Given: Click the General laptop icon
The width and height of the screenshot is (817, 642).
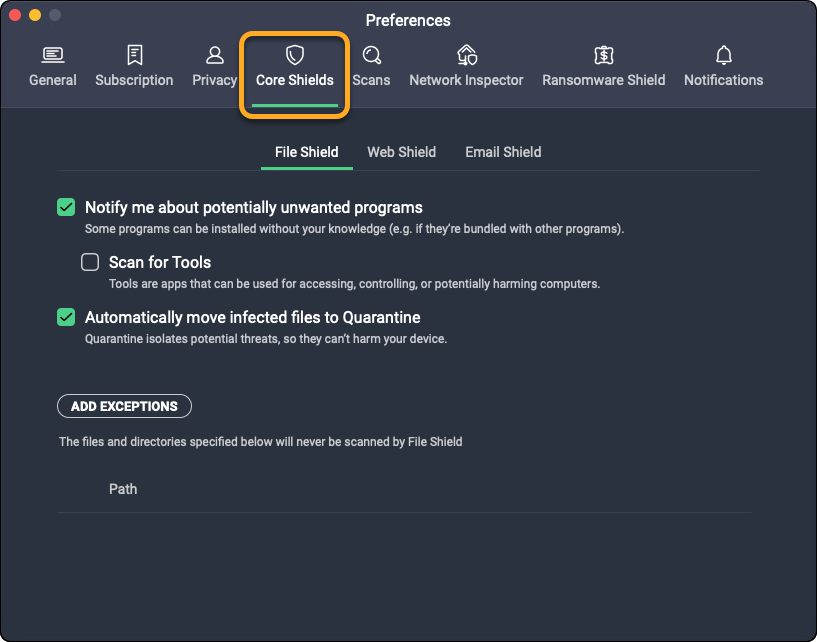Looking at the screenshot, I should click(x=53, y=54).
